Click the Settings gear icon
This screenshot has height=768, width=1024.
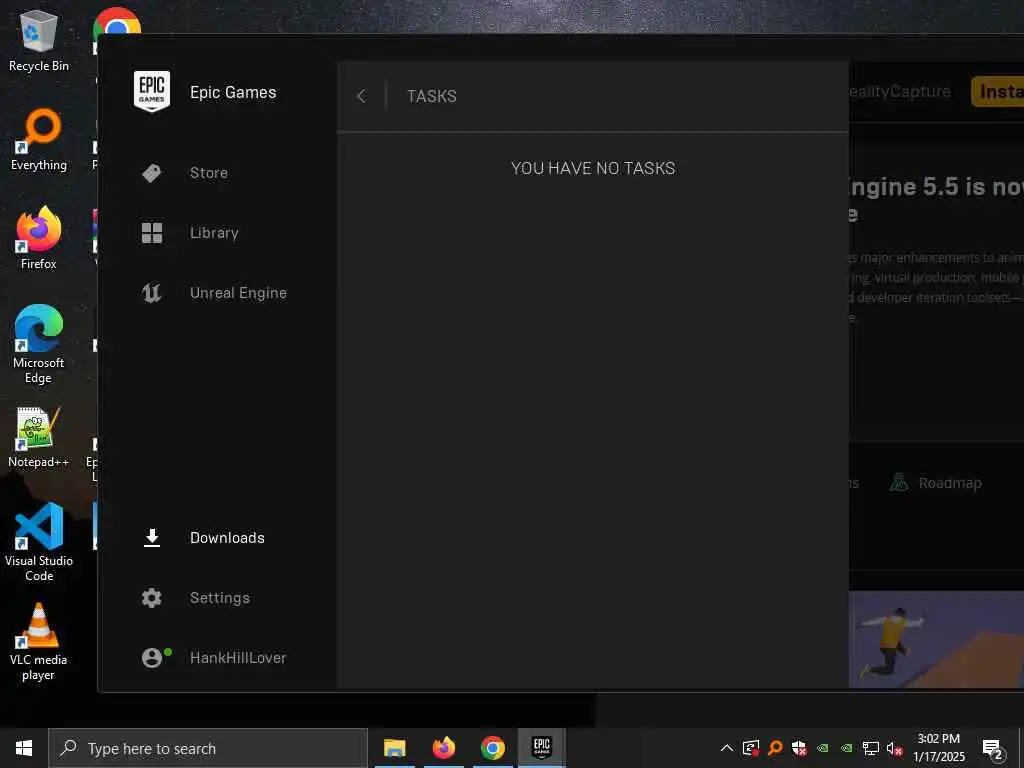(152, 598)
